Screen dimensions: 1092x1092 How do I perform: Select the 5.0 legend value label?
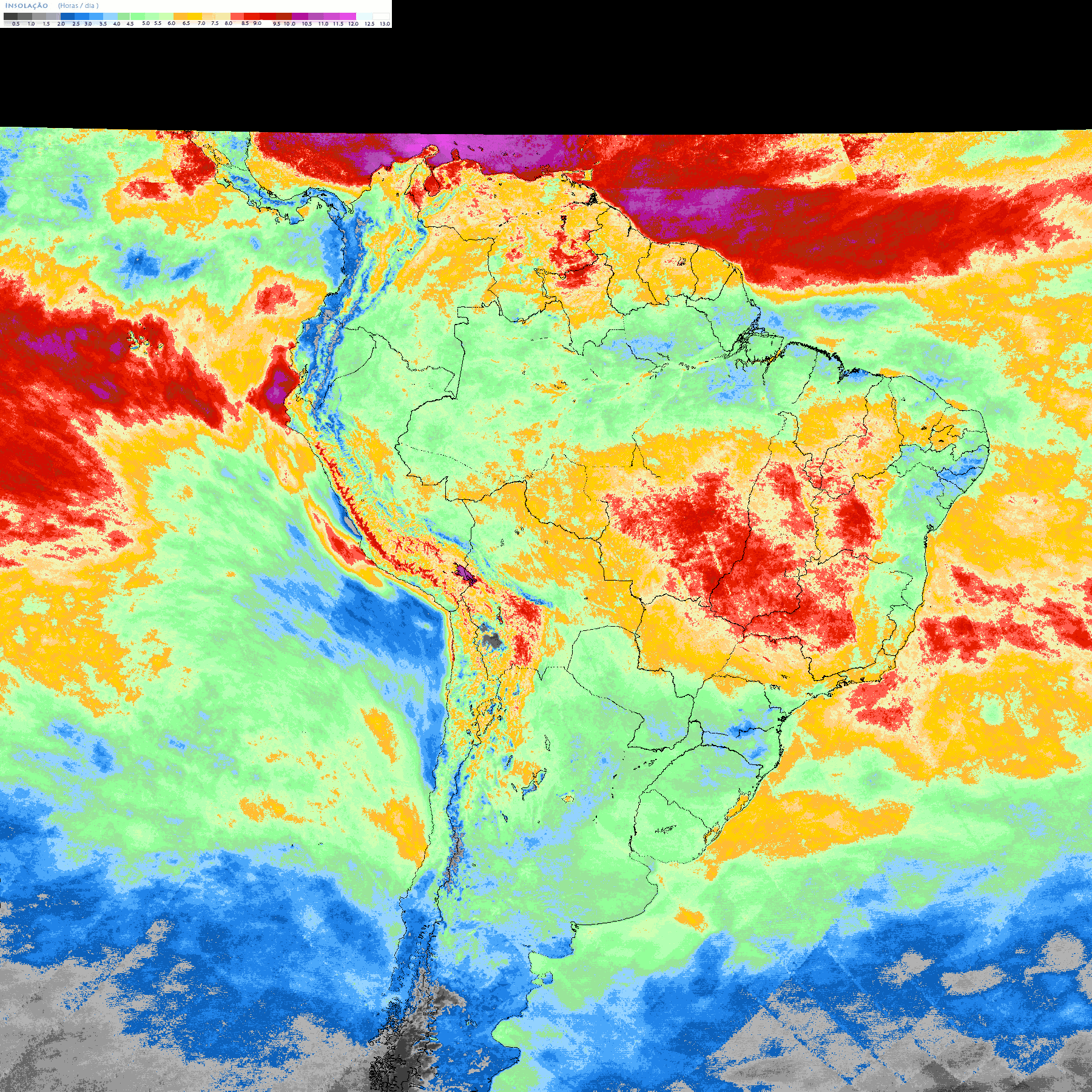pos(146,23)
